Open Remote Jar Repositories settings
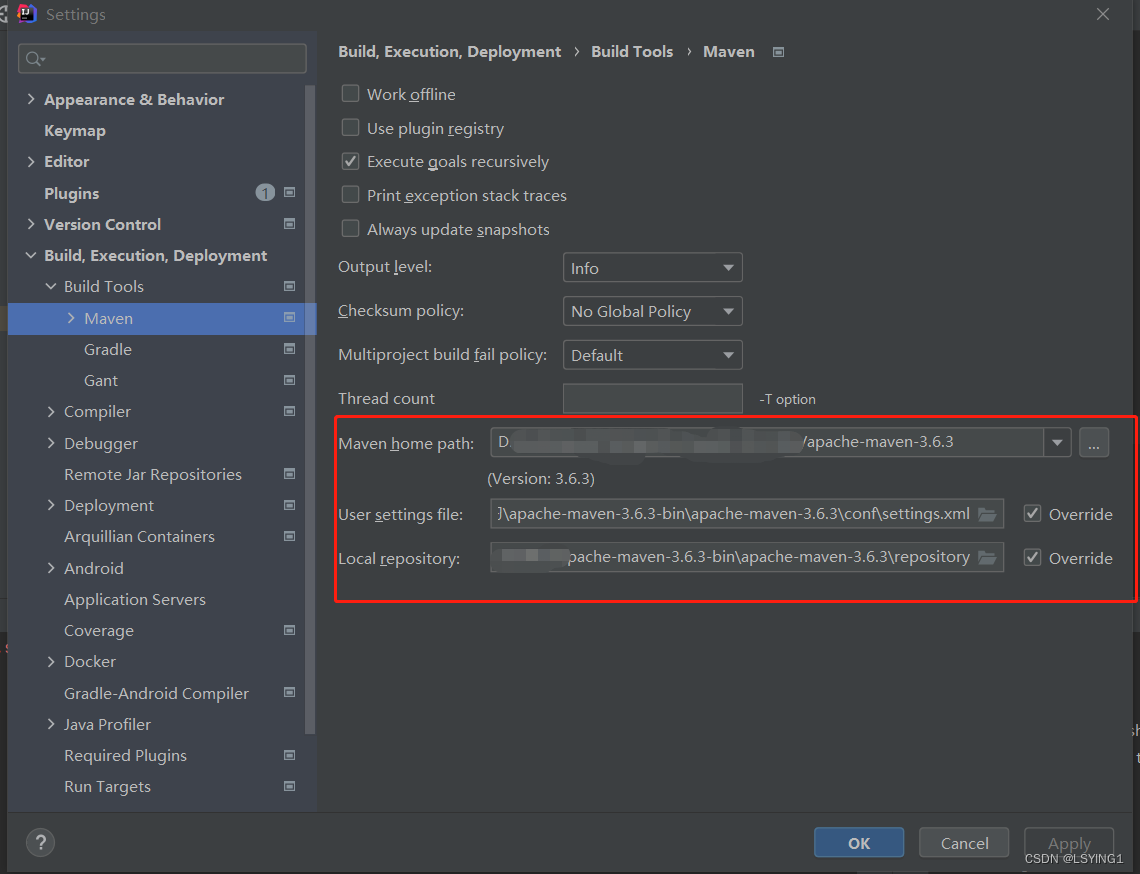1140x874 pixels. [153, 475]
